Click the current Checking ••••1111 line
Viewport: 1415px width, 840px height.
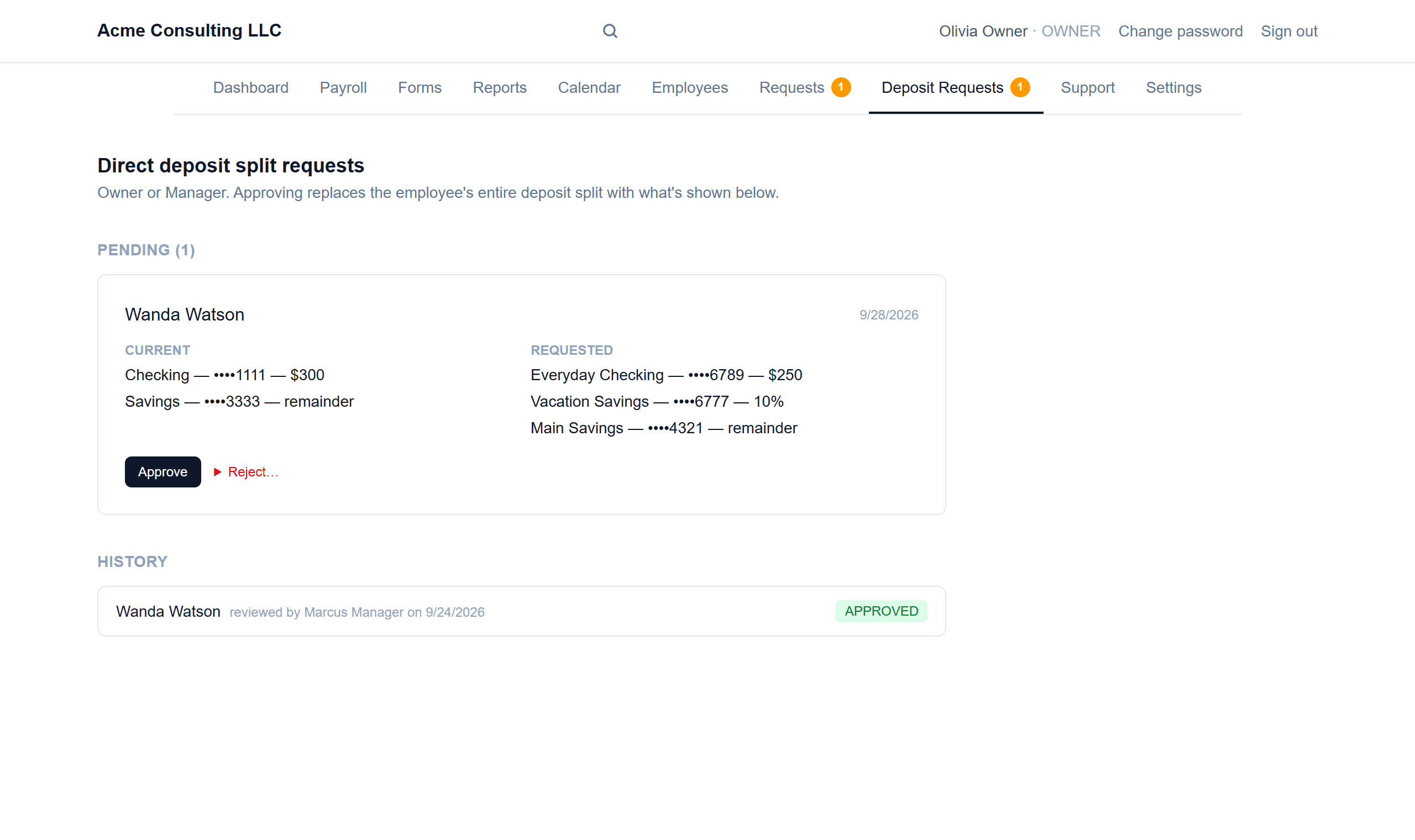tap(225, 375)
